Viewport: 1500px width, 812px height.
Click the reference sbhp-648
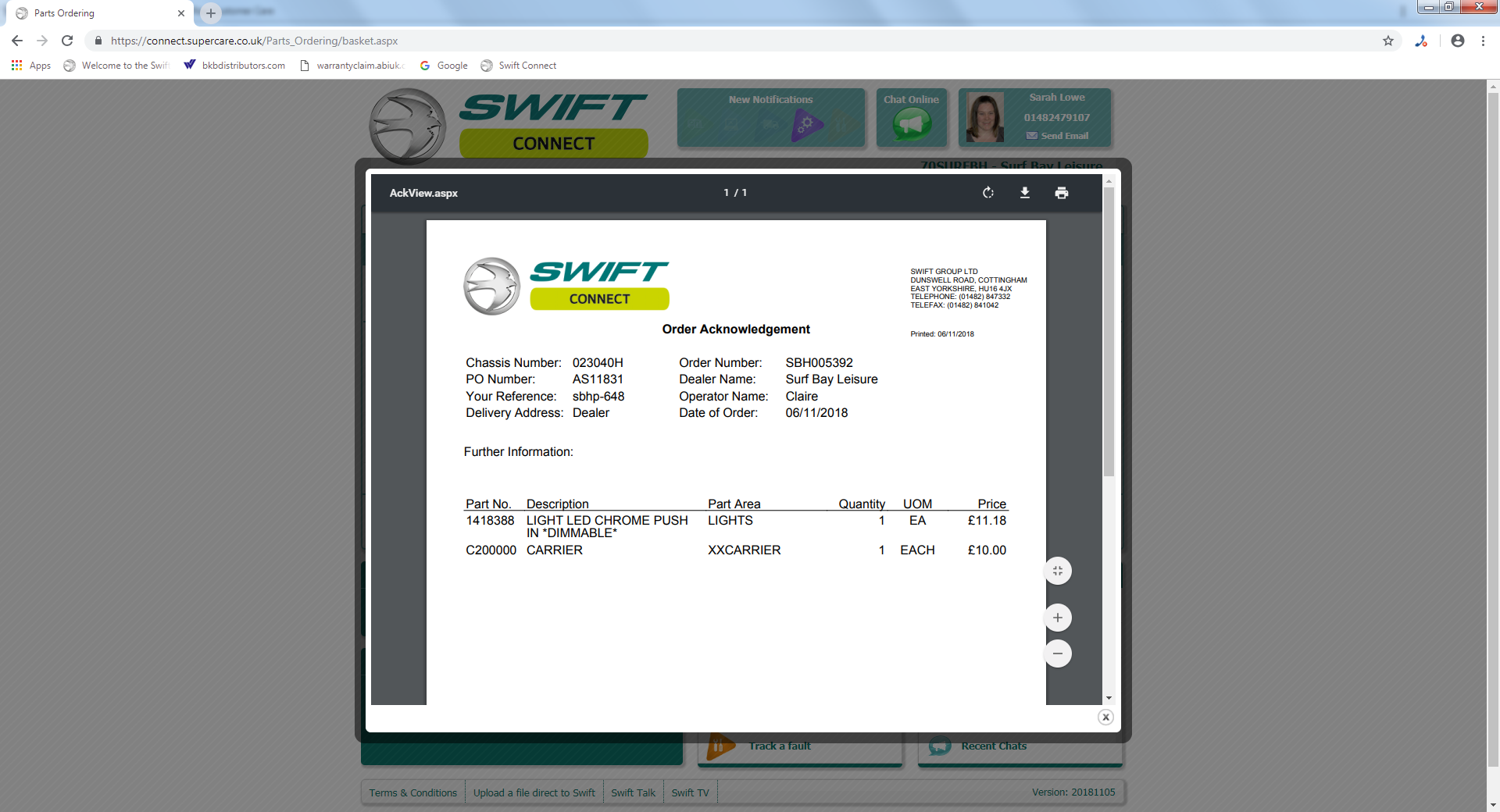click(x=598, y=397)
